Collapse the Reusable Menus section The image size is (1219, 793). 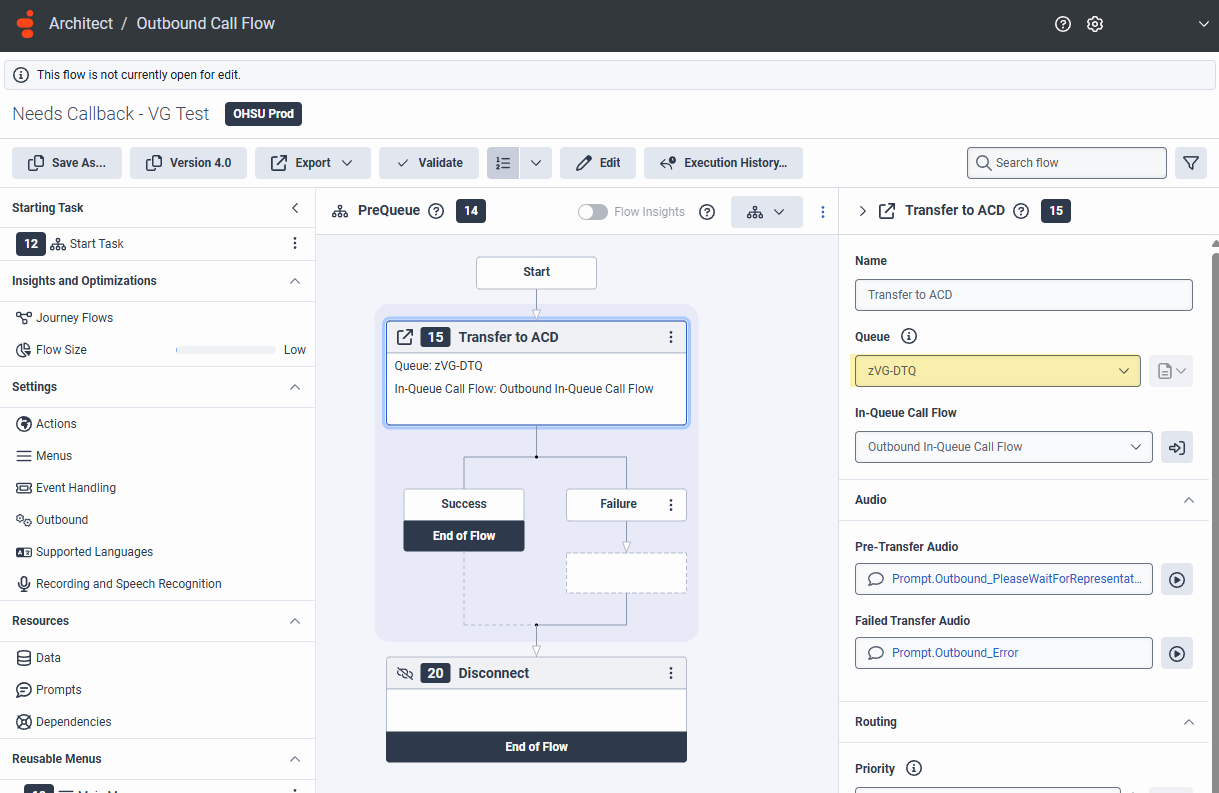point(295,759)
